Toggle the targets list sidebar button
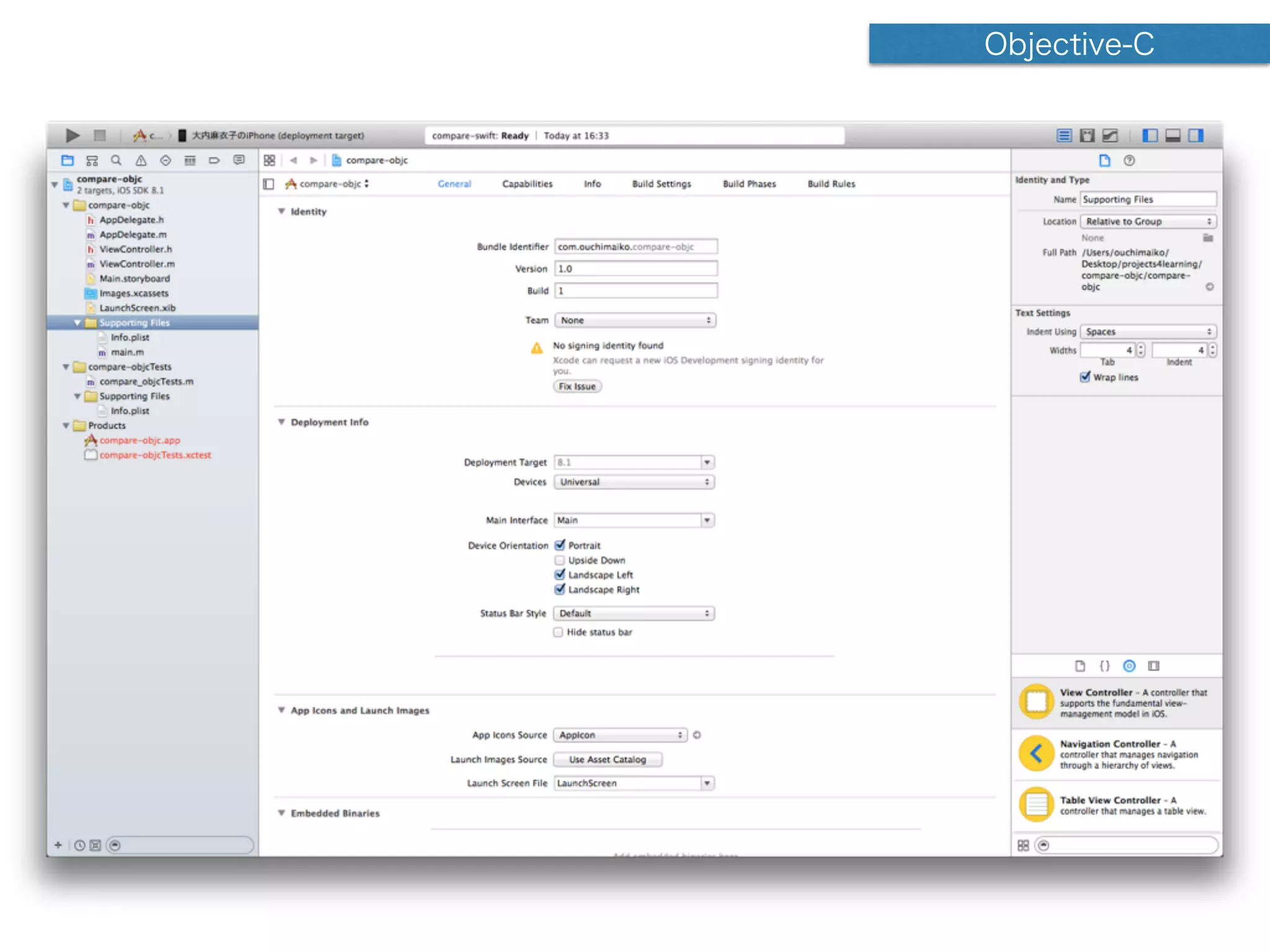1270x952 pixels. coord(269,184)
